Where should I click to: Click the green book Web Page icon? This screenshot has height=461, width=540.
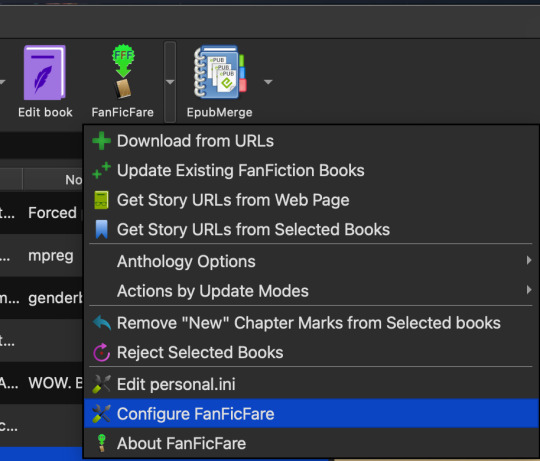point(102,200)
